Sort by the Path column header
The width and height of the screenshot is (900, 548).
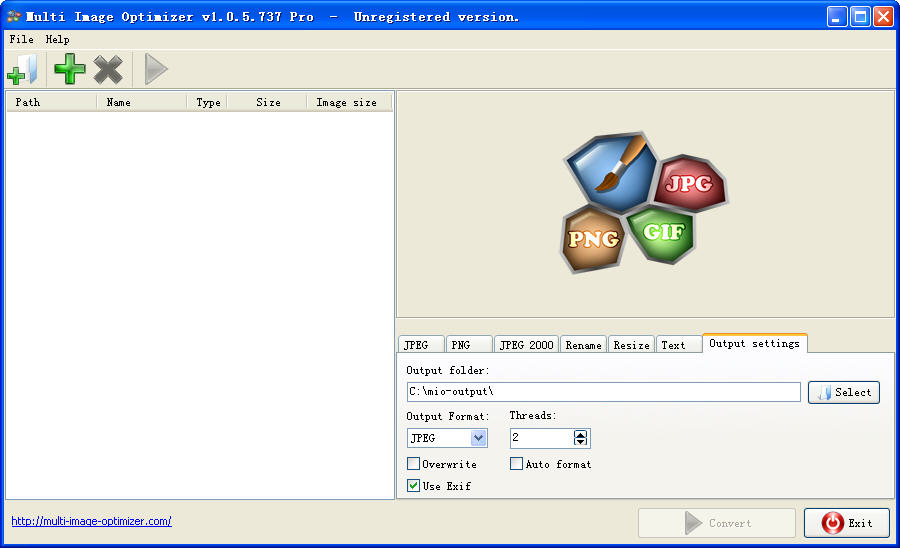pyautogui.click(x=52, y=102)
